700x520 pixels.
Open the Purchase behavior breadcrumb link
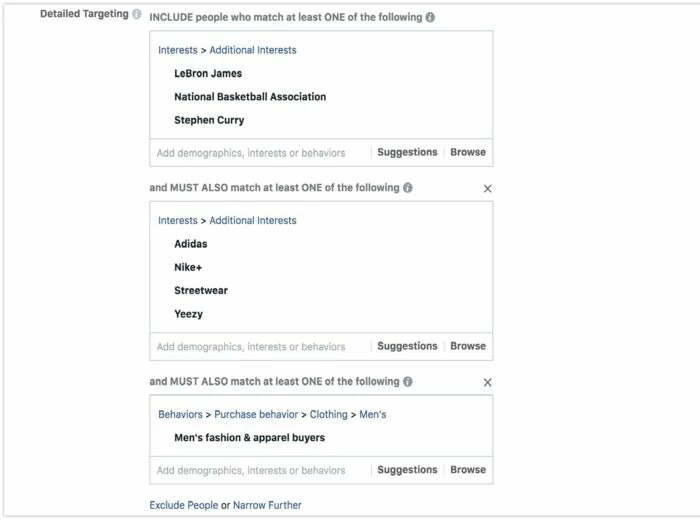pyautogui.click(x=256, y=414)
